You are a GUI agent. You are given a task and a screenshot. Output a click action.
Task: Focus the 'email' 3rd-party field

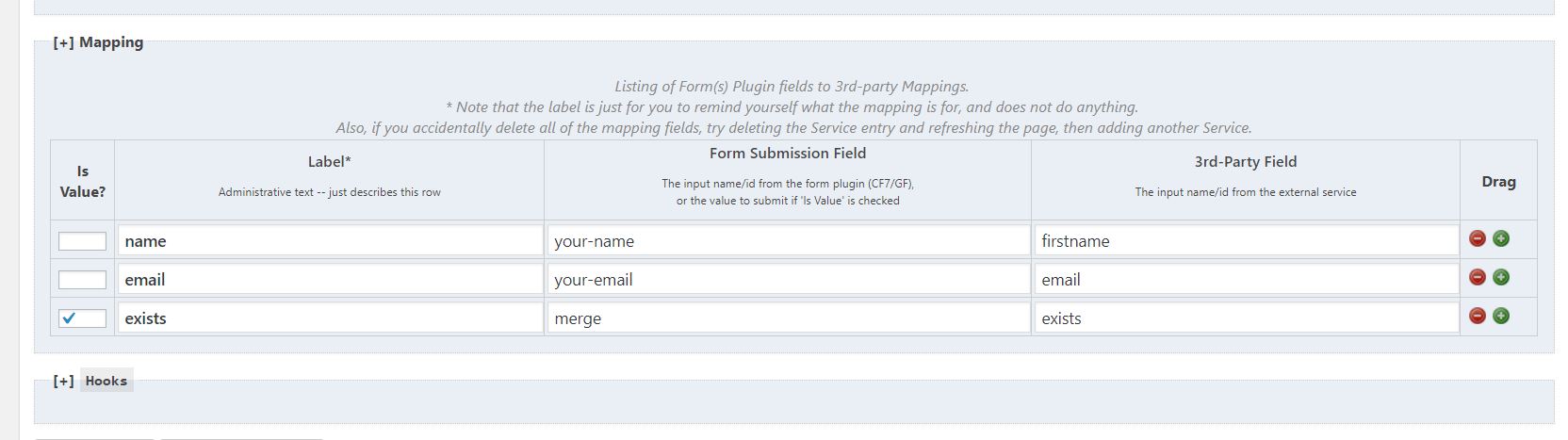tap(1246, 280)
